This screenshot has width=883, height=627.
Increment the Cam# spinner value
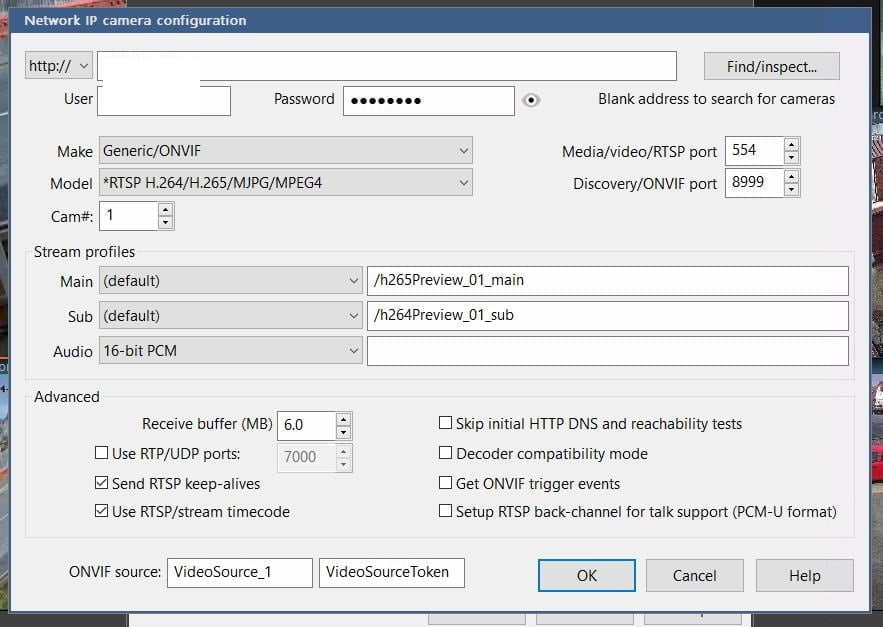pos(165,210)
